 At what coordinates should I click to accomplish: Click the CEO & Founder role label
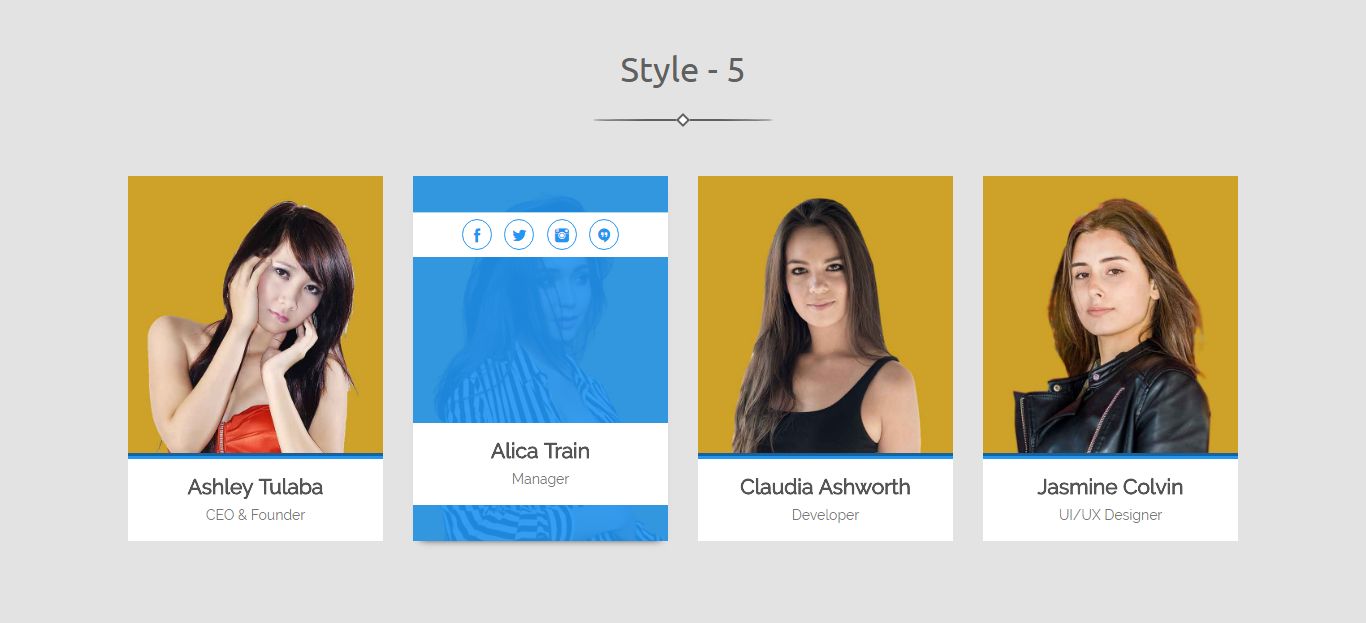[x=255, y=515]
